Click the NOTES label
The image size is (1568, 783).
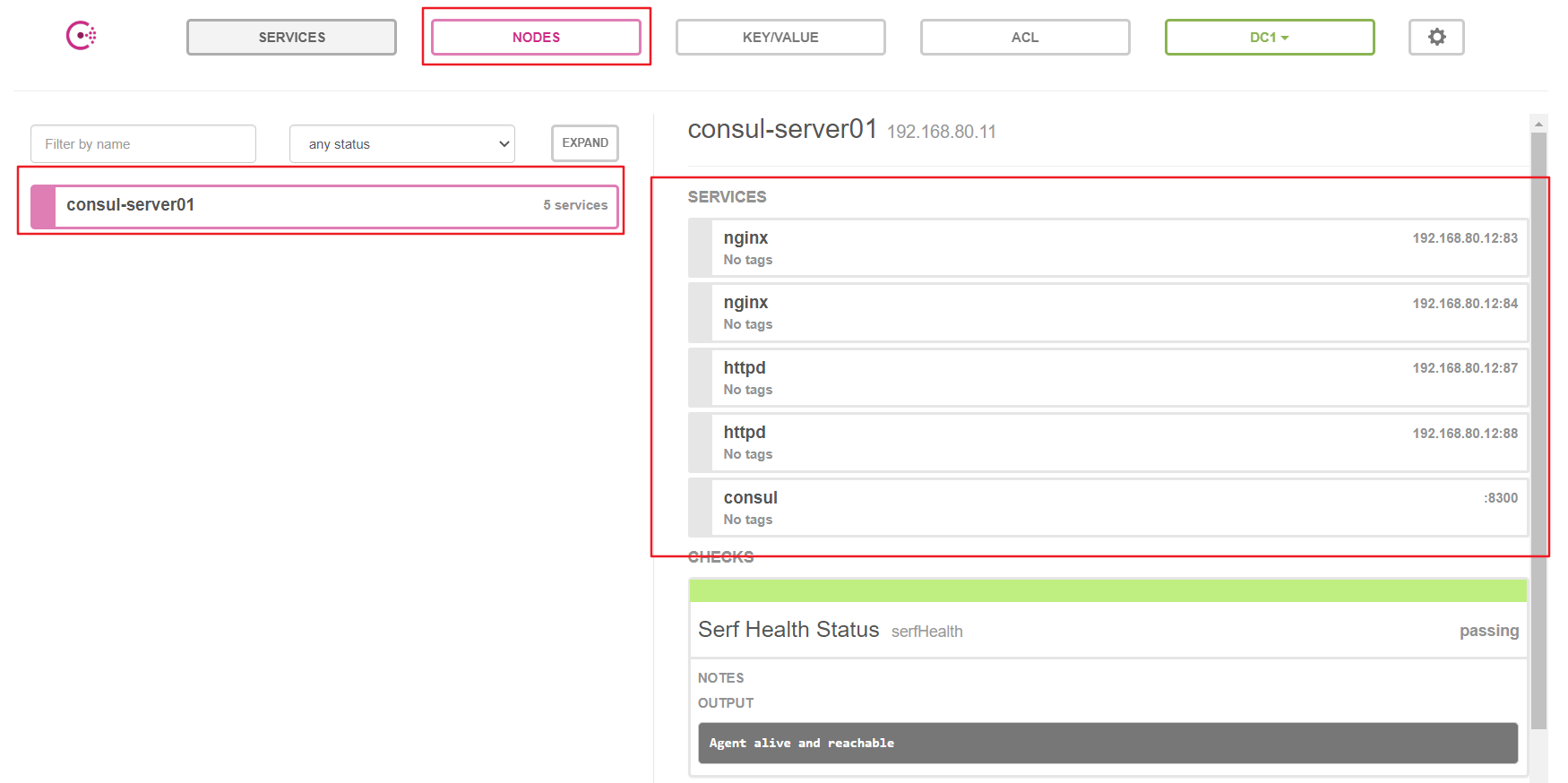[x=721, y=678]
